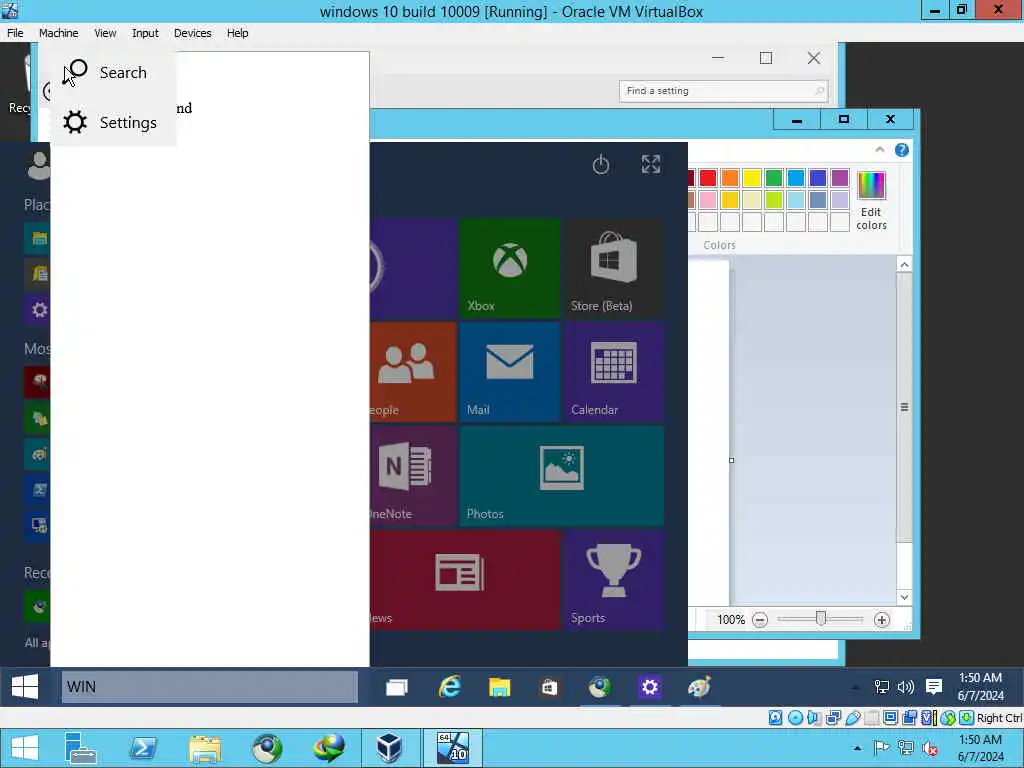The height and width of the screenshot is (768, 1024).
Task: Pick the yellow color swatch in Paint
Action: (752, 178)
